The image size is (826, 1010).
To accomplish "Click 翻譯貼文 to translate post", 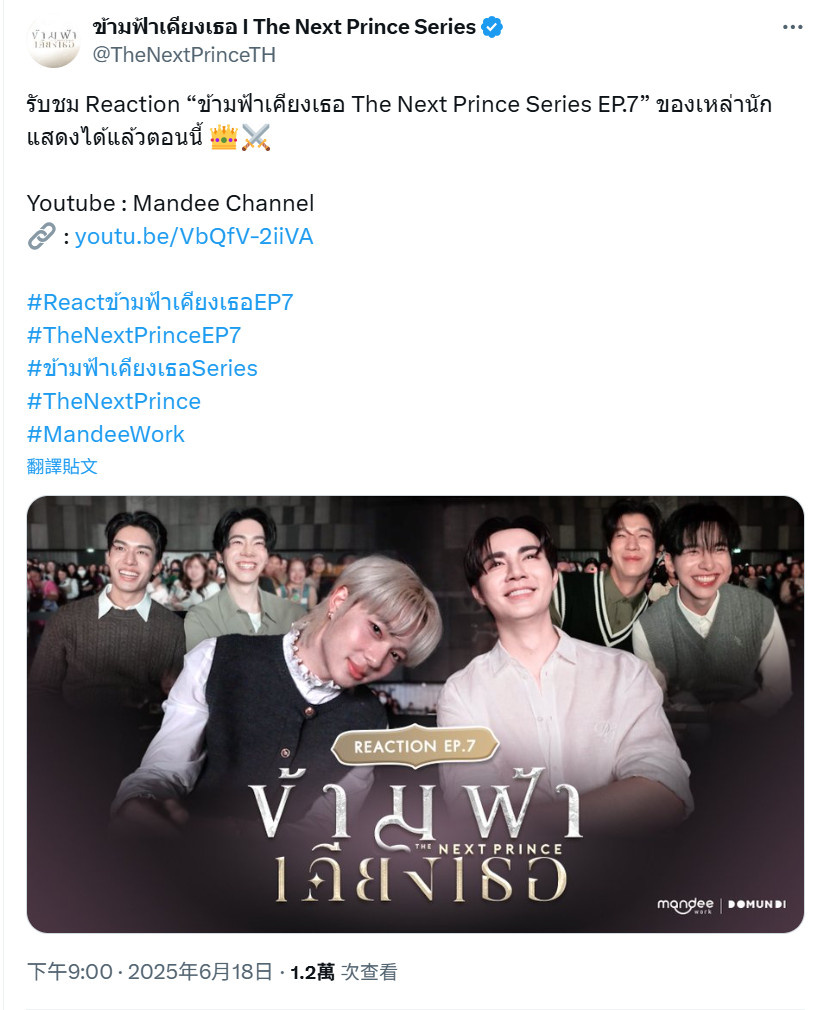I will tap(62, 466).
